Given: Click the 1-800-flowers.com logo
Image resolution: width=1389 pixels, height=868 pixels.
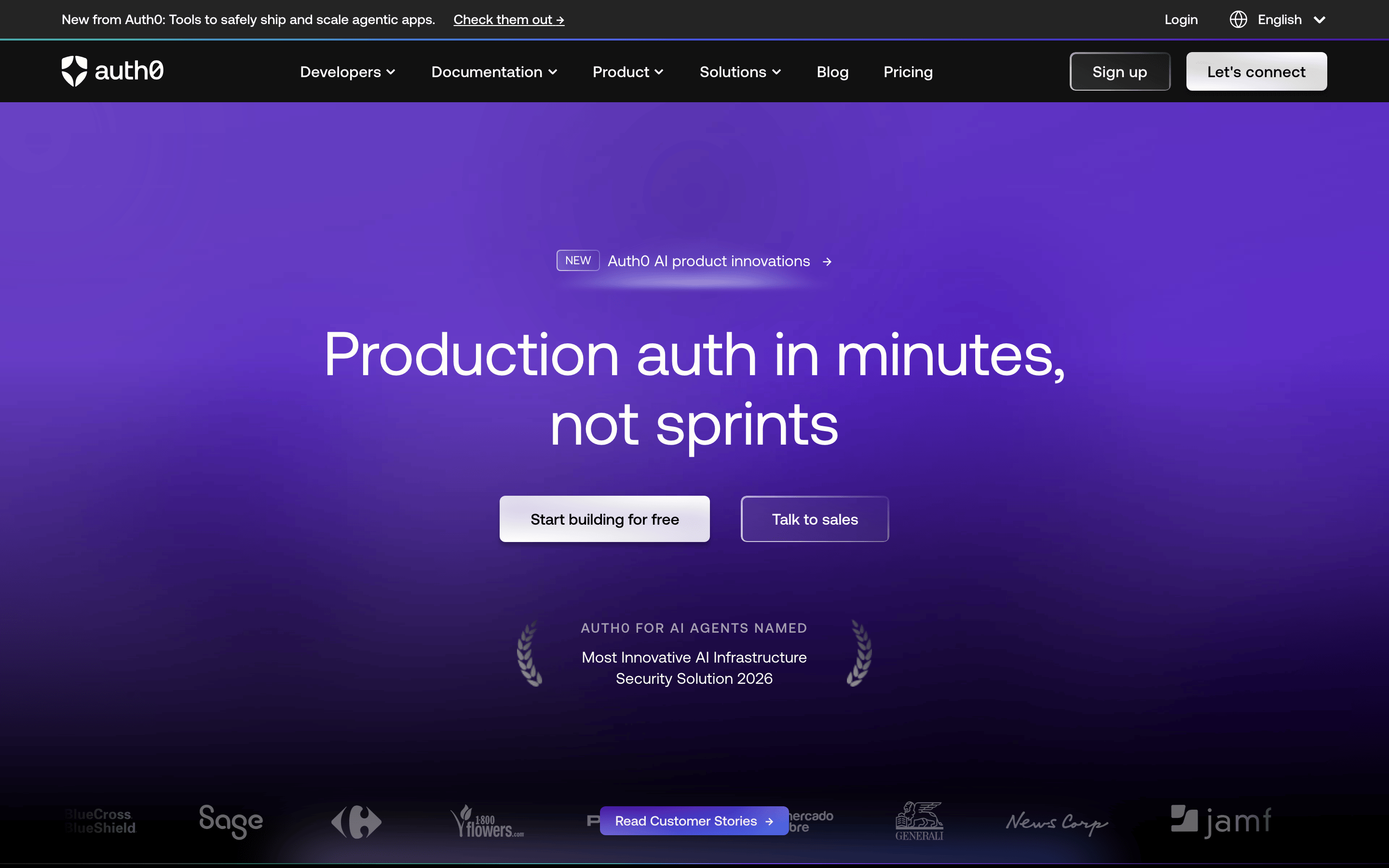Looking at the screenshot, I should coord(487,822).
